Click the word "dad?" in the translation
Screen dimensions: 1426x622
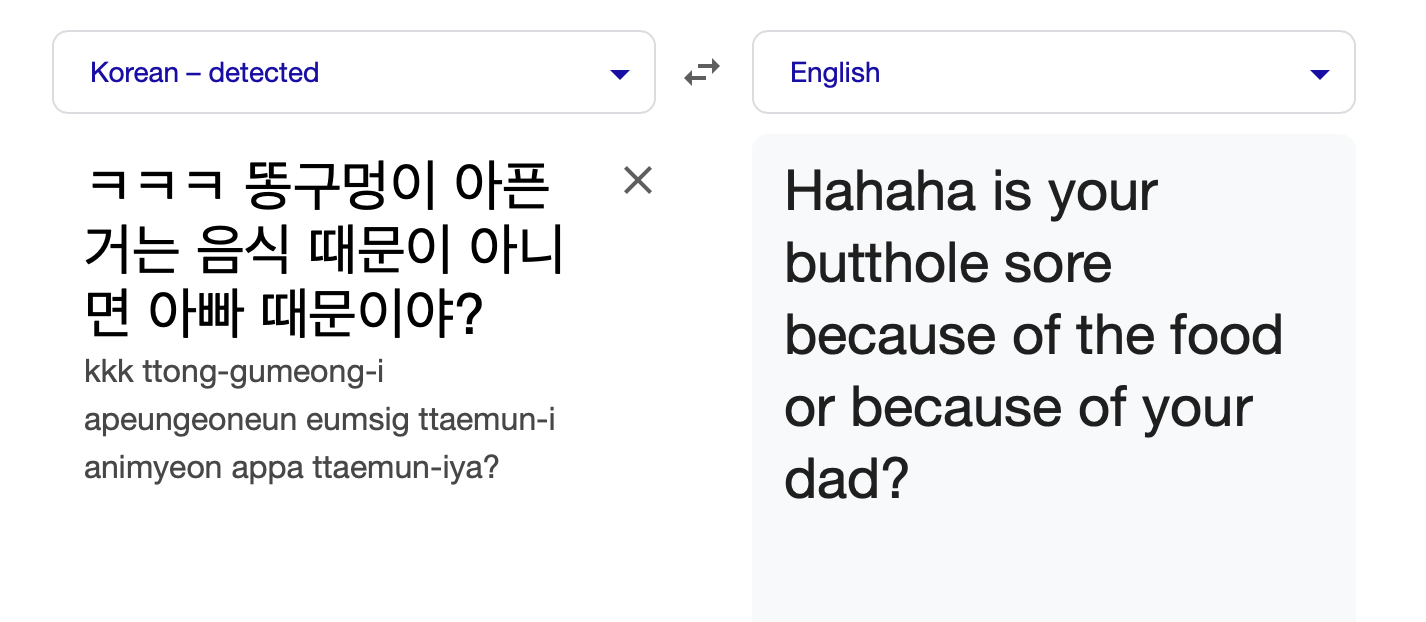click(x=846, y=479)
